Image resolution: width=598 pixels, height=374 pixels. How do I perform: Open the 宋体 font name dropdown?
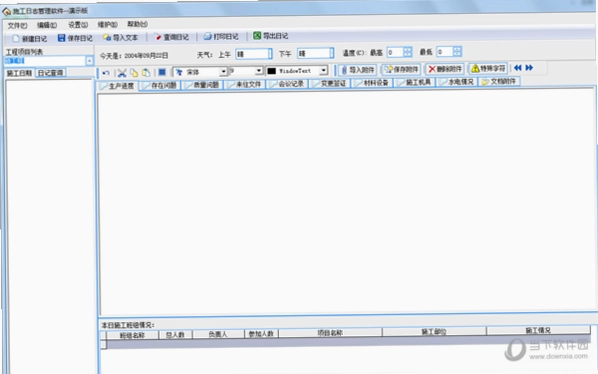point(223,71)
